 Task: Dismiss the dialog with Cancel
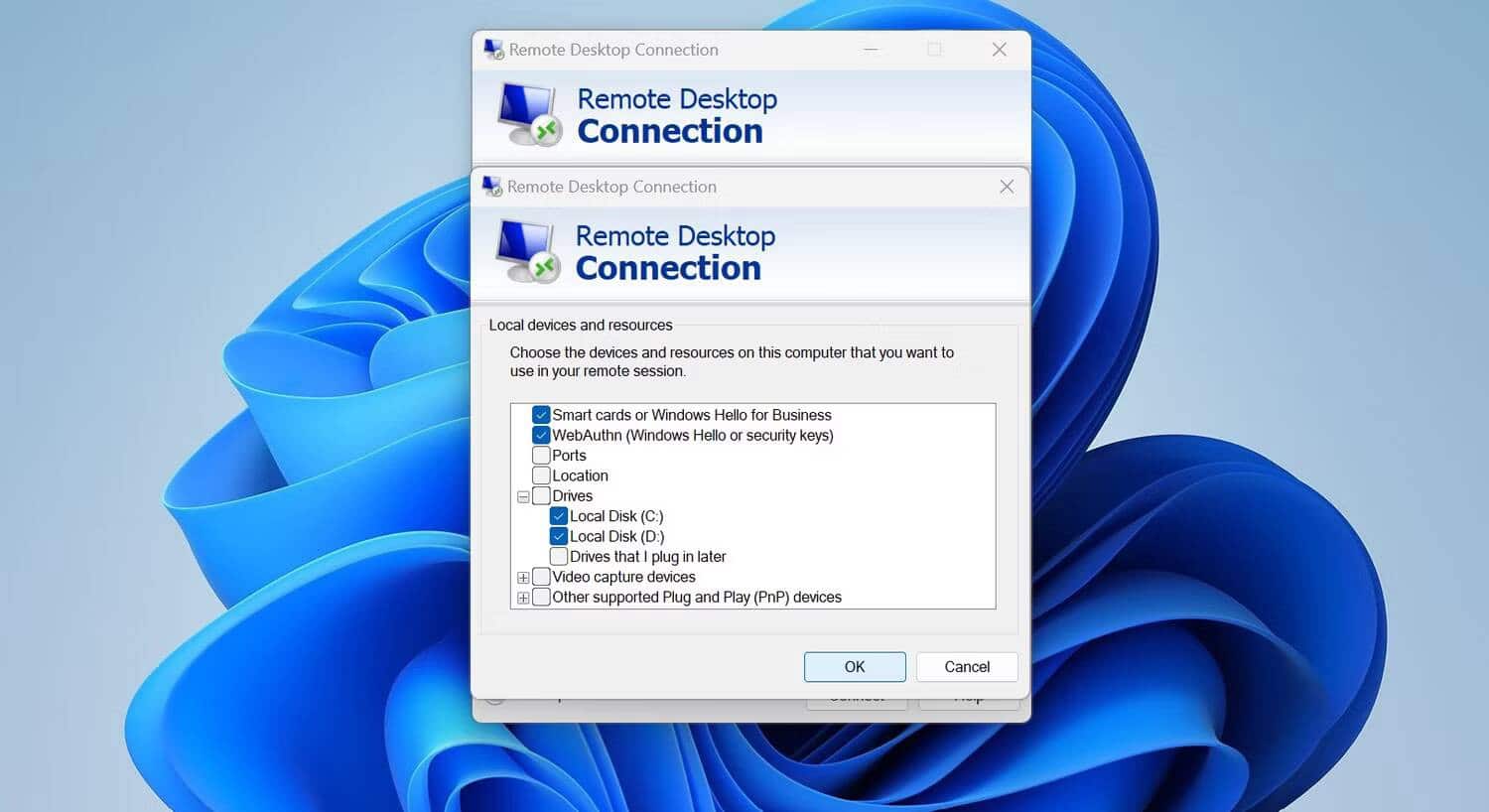[966, 666]
